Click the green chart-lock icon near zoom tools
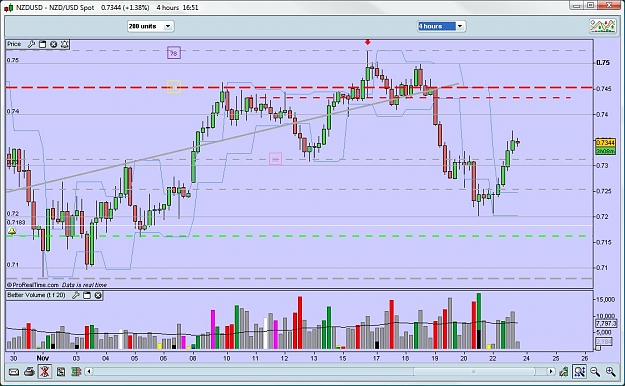 tap(564, 372)
